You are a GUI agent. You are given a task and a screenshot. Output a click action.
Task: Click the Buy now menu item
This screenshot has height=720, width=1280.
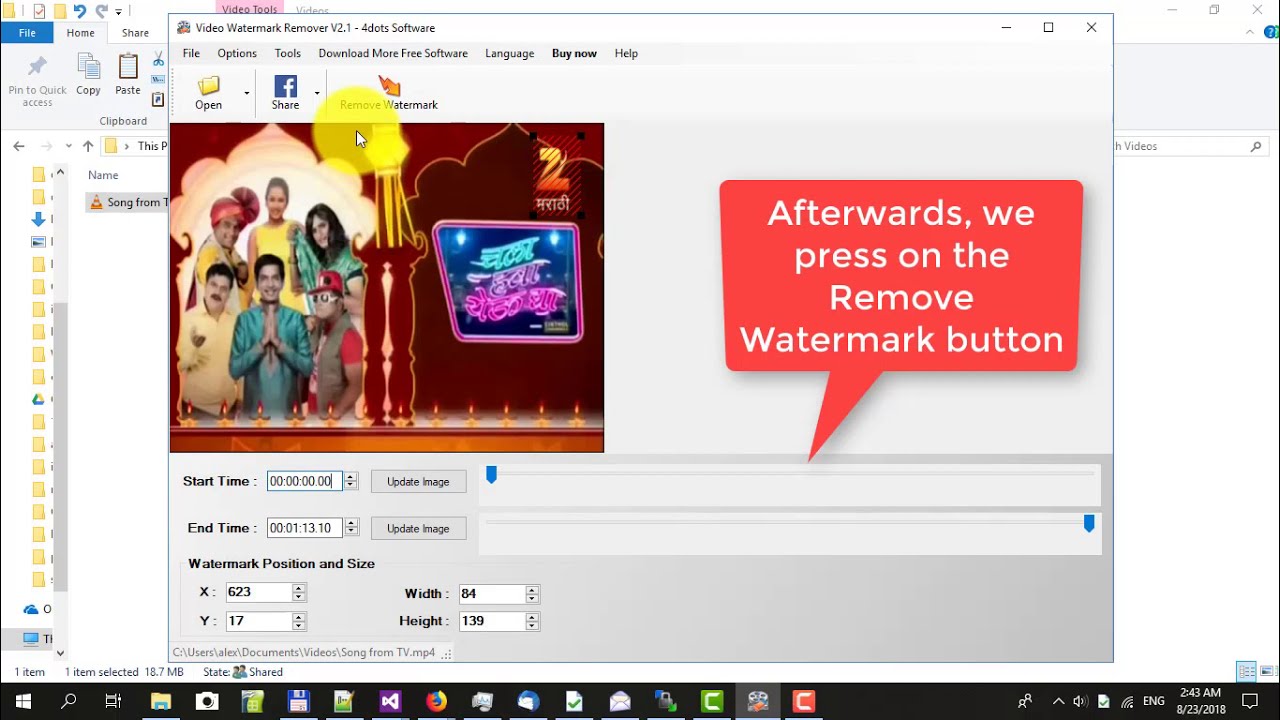click(x=574, y=53)
